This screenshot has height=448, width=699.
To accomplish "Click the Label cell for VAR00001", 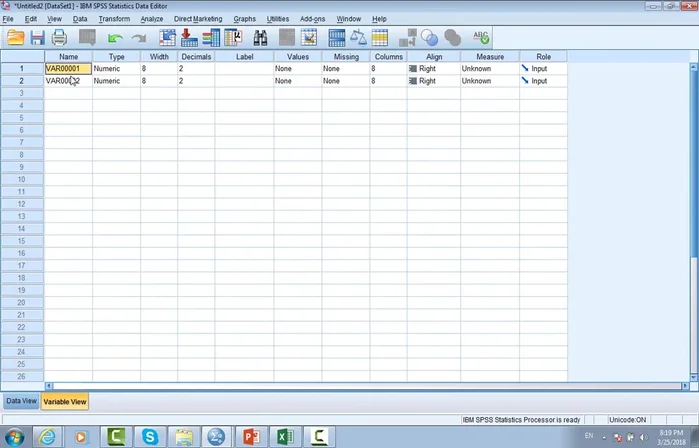I will [244, 69].
